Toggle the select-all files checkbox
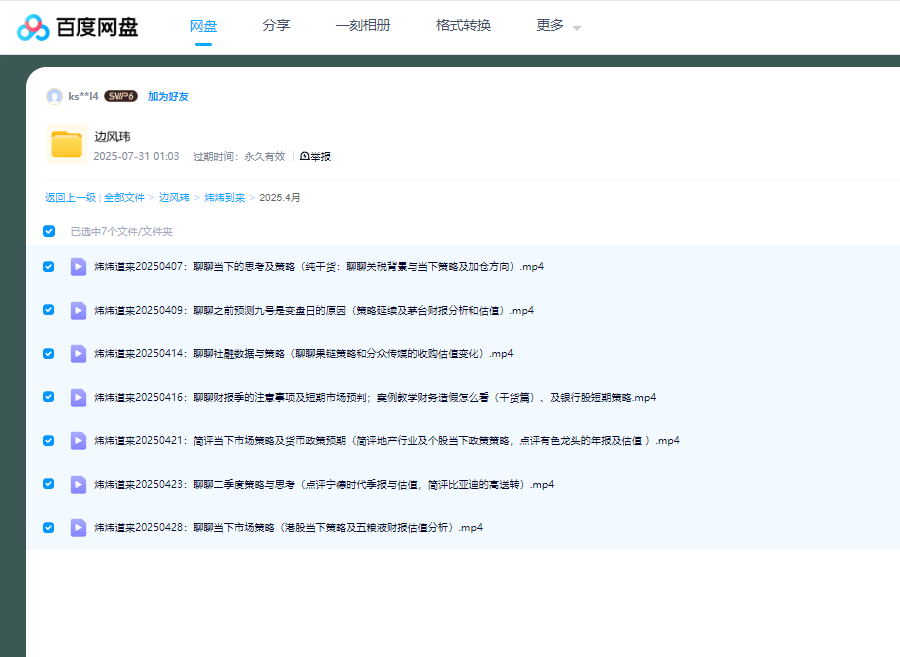Viewport: 900px width, 657px height. [x=49, y=232]
